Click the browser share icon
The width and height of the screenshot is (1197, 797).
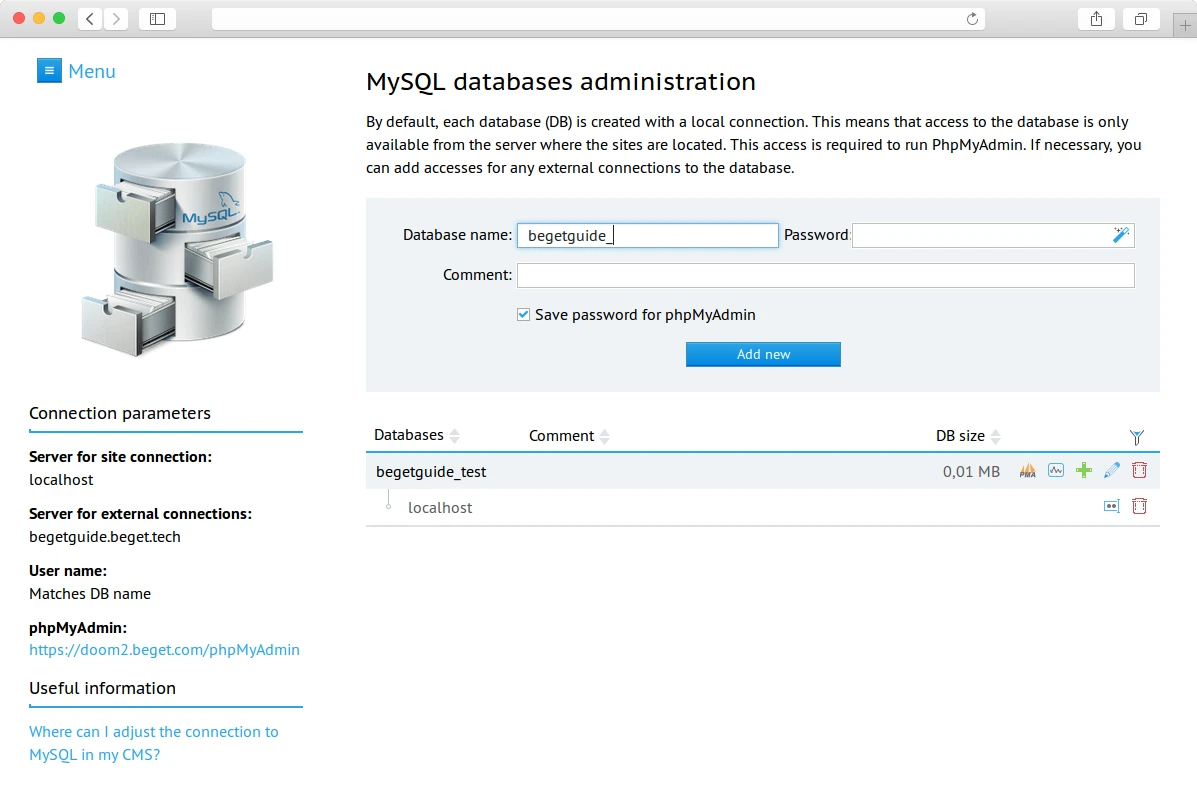point(1096,18)
